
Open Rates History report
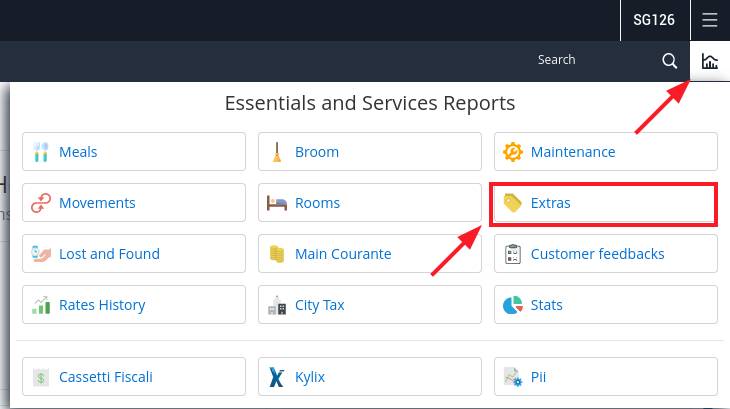(x=134, y=305)
